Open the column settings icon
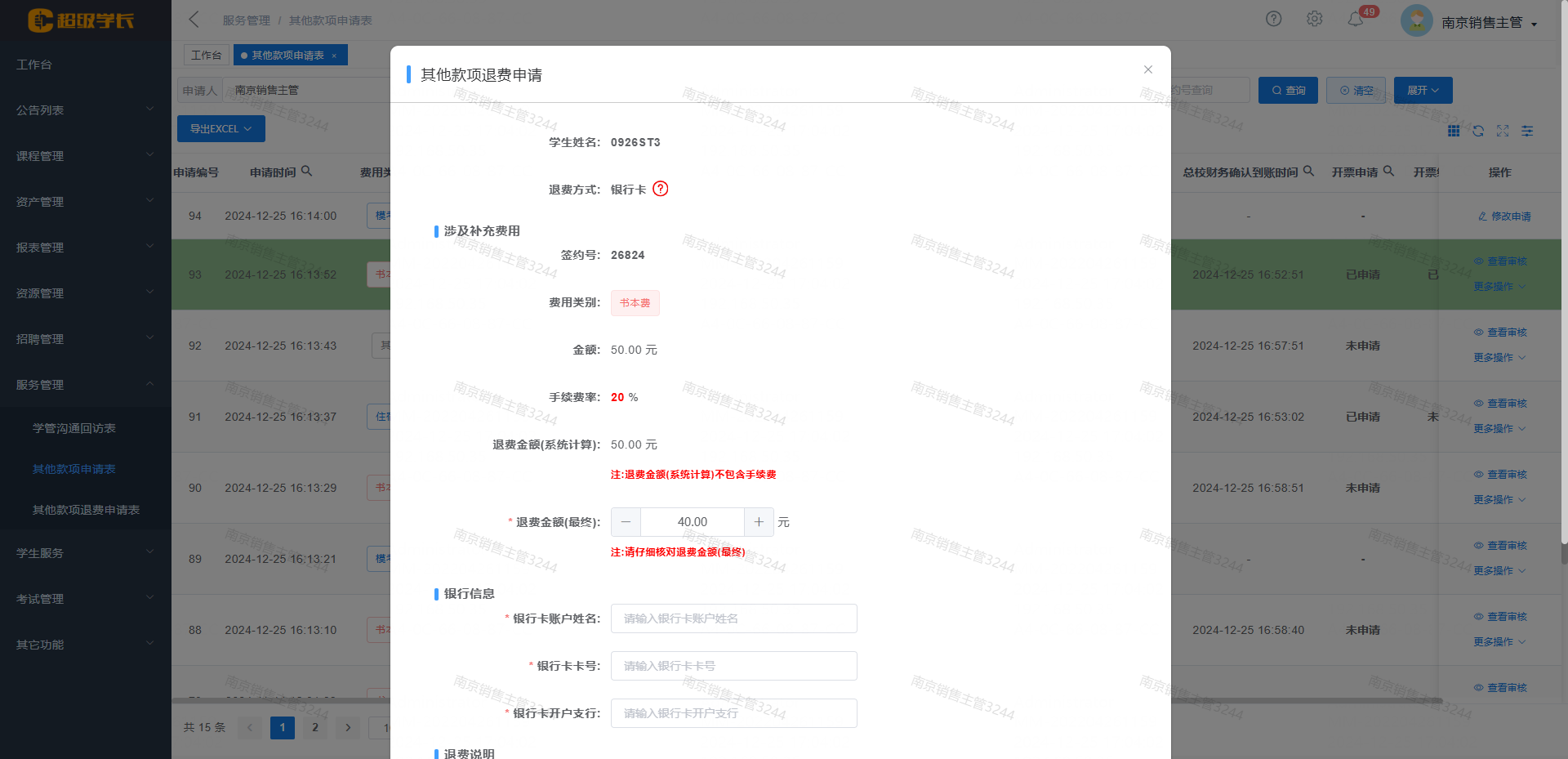1568x759 pixels. tap(1527, 131)
